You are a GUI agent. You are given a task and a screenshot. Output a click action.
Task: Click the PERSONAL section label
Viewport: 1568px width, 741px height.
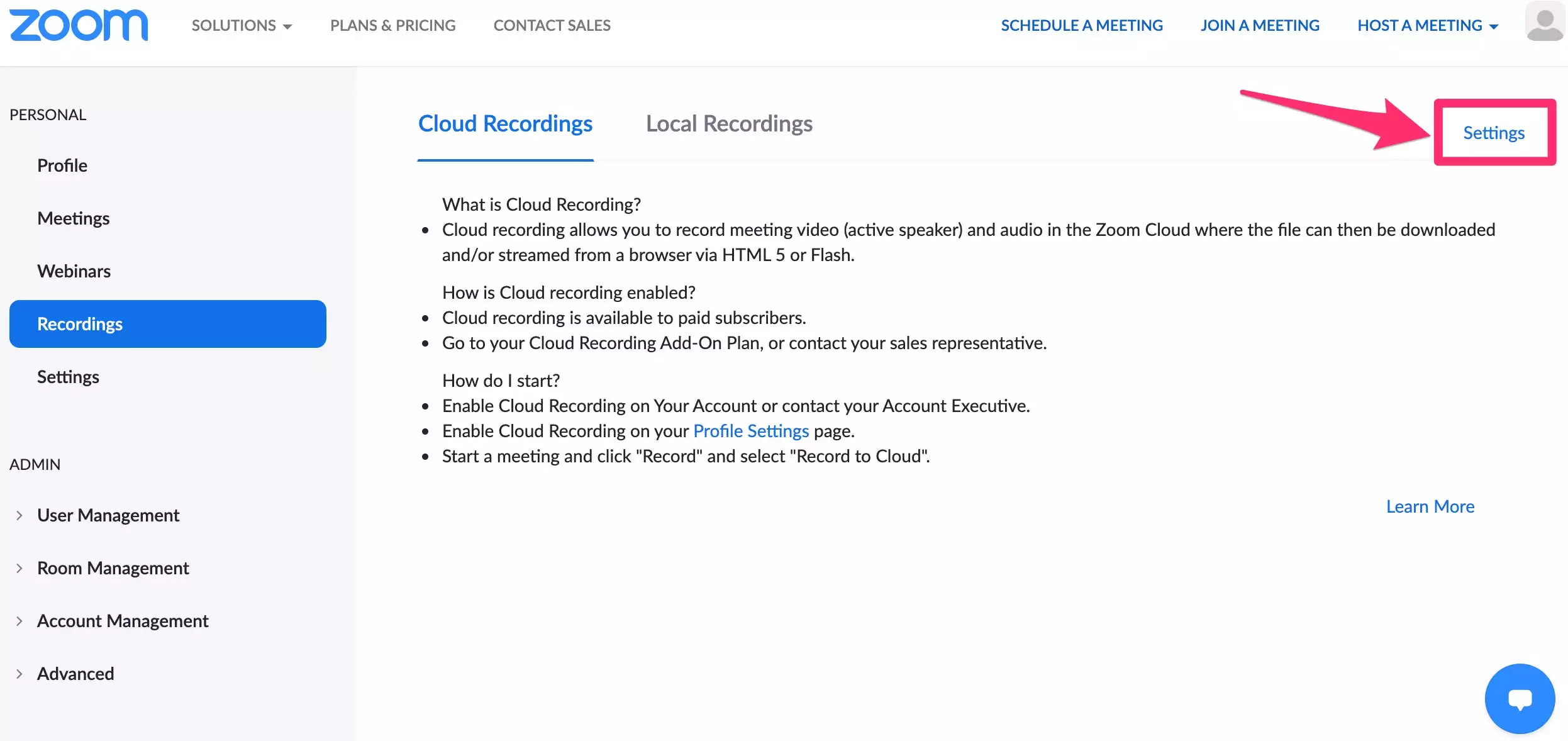pos(48,114)
